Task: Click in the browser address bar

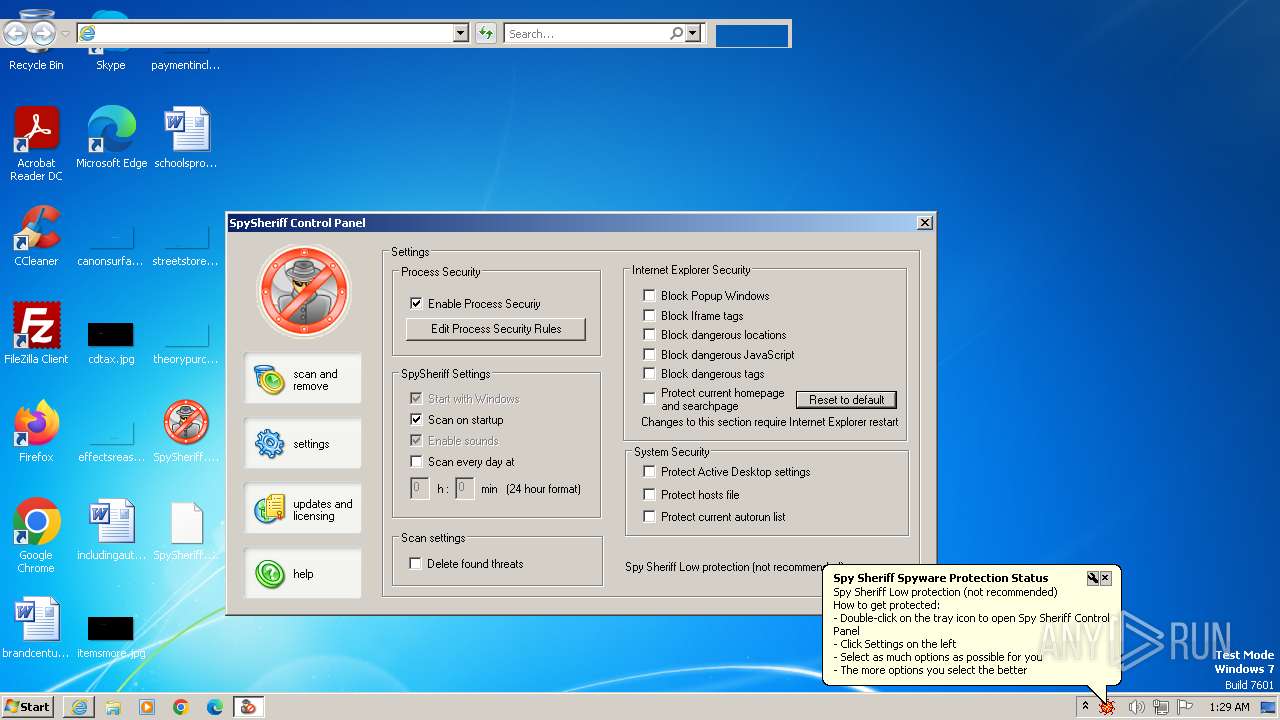Action: 273,33
